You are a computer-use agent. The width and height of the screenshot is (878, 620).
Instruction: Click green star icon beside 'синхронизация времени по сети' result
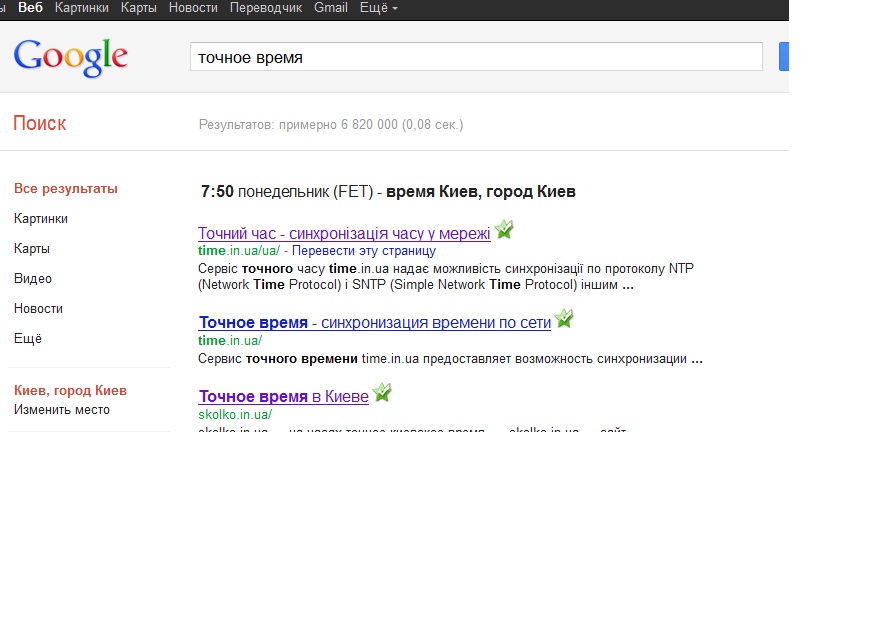[564, 318]
